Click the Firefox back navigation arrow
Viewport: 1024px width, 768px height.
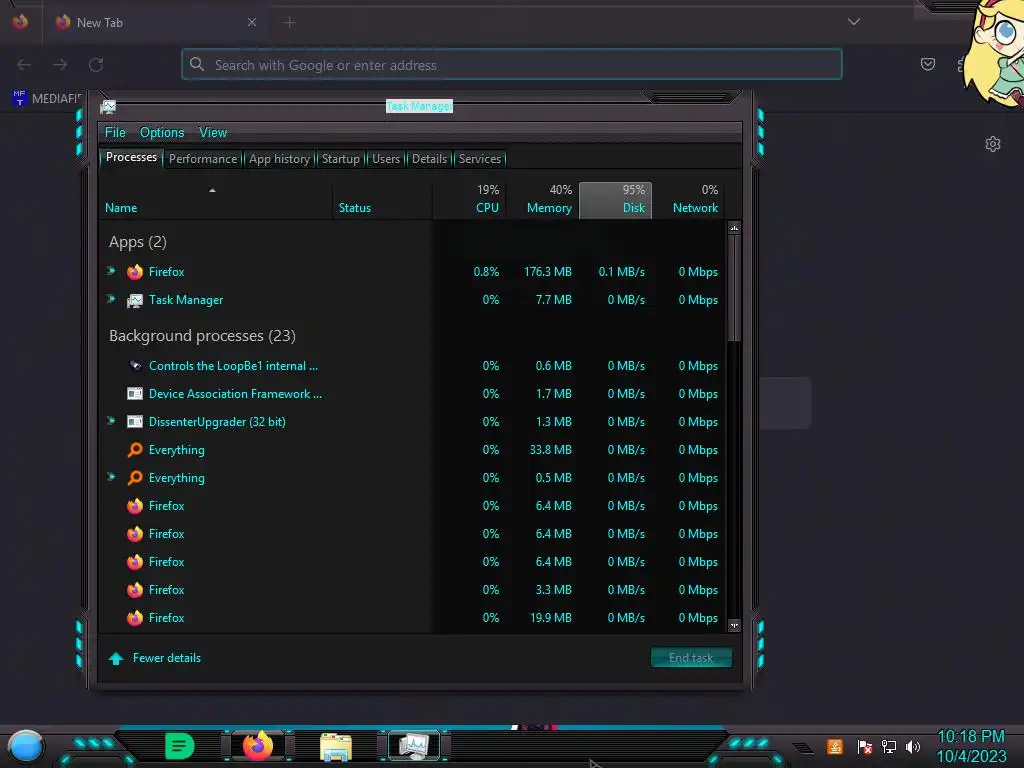click(24, 65)
